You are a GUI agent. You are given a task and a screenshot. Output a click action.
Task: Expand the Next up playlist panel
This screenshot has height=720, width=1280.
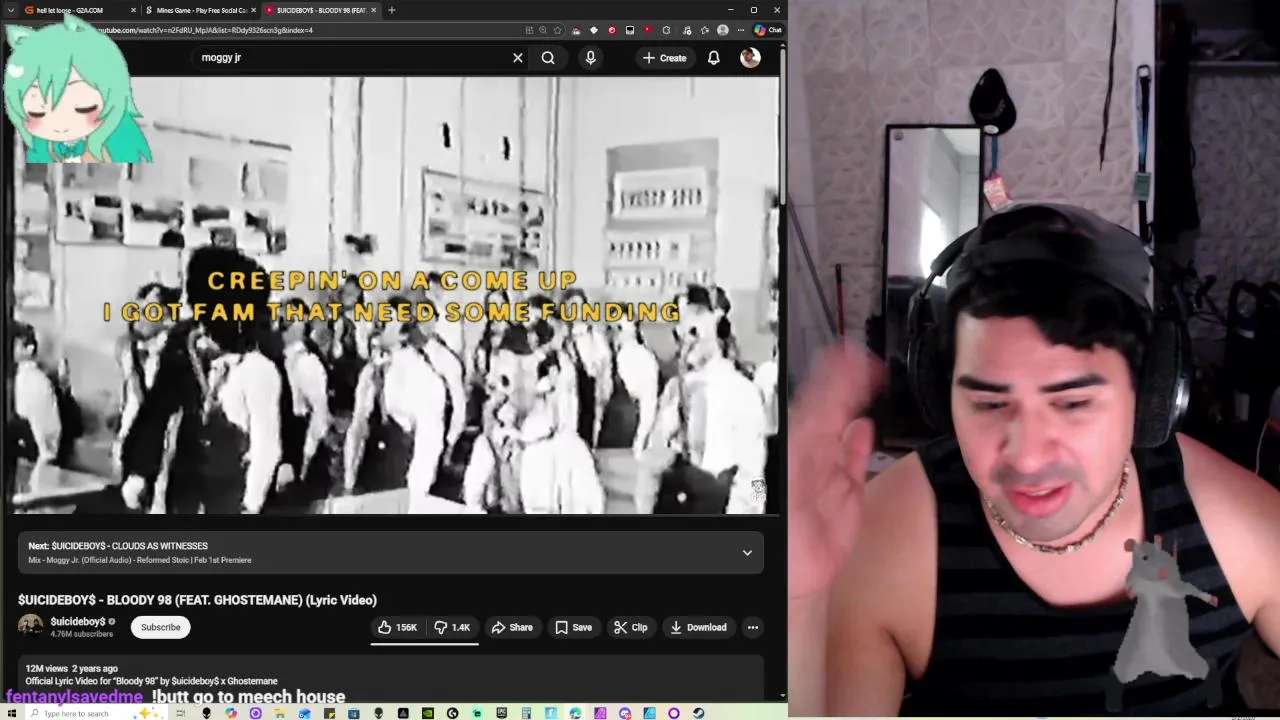pyautogui.click(x=747, y=553)
